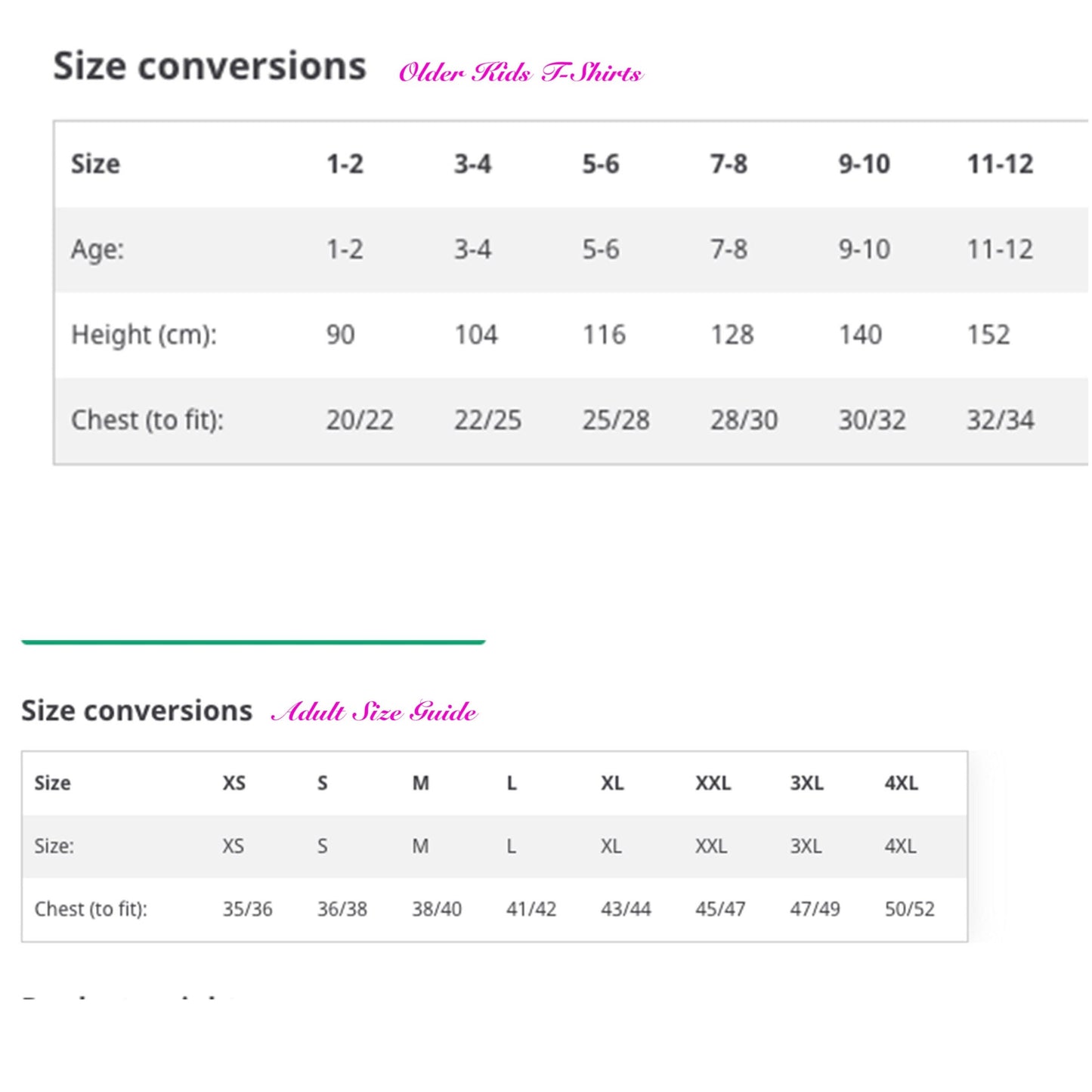Click the bold XXL header in adult table

coord(713,783)
